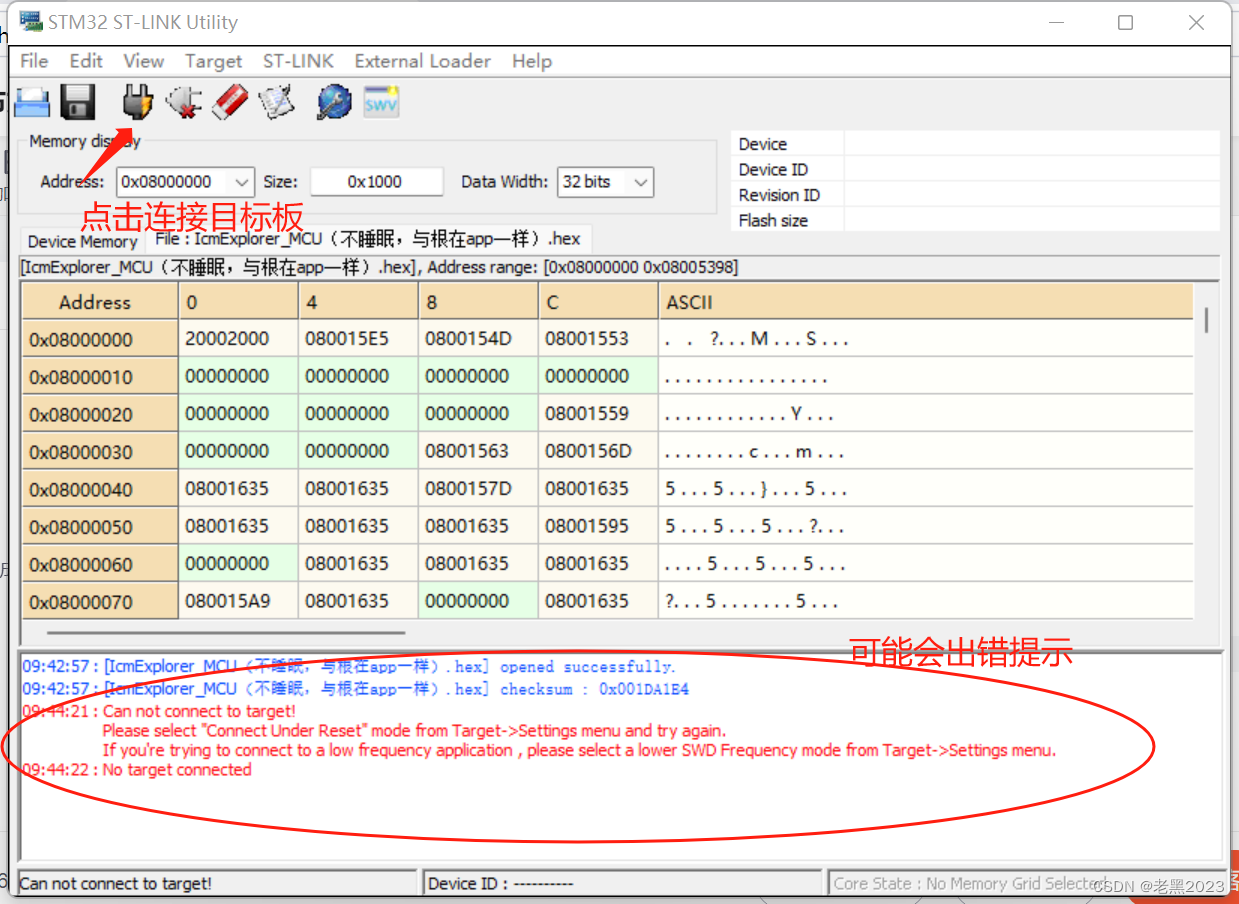This screenshot has width=1239, height=904.
Task: Click the ASCII column header
Action: 925,302
